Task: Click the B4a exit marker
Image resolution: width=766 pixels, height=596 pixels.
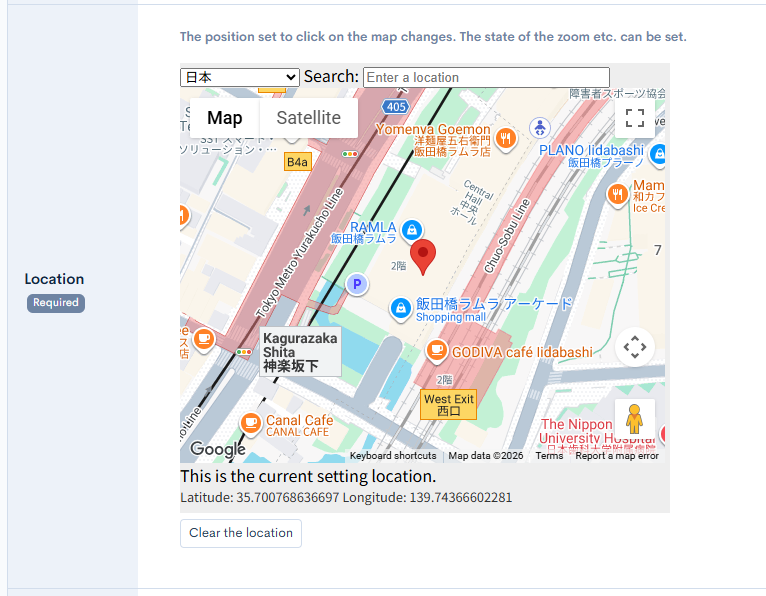Action: pyautogui.click(x=298, y=162)
